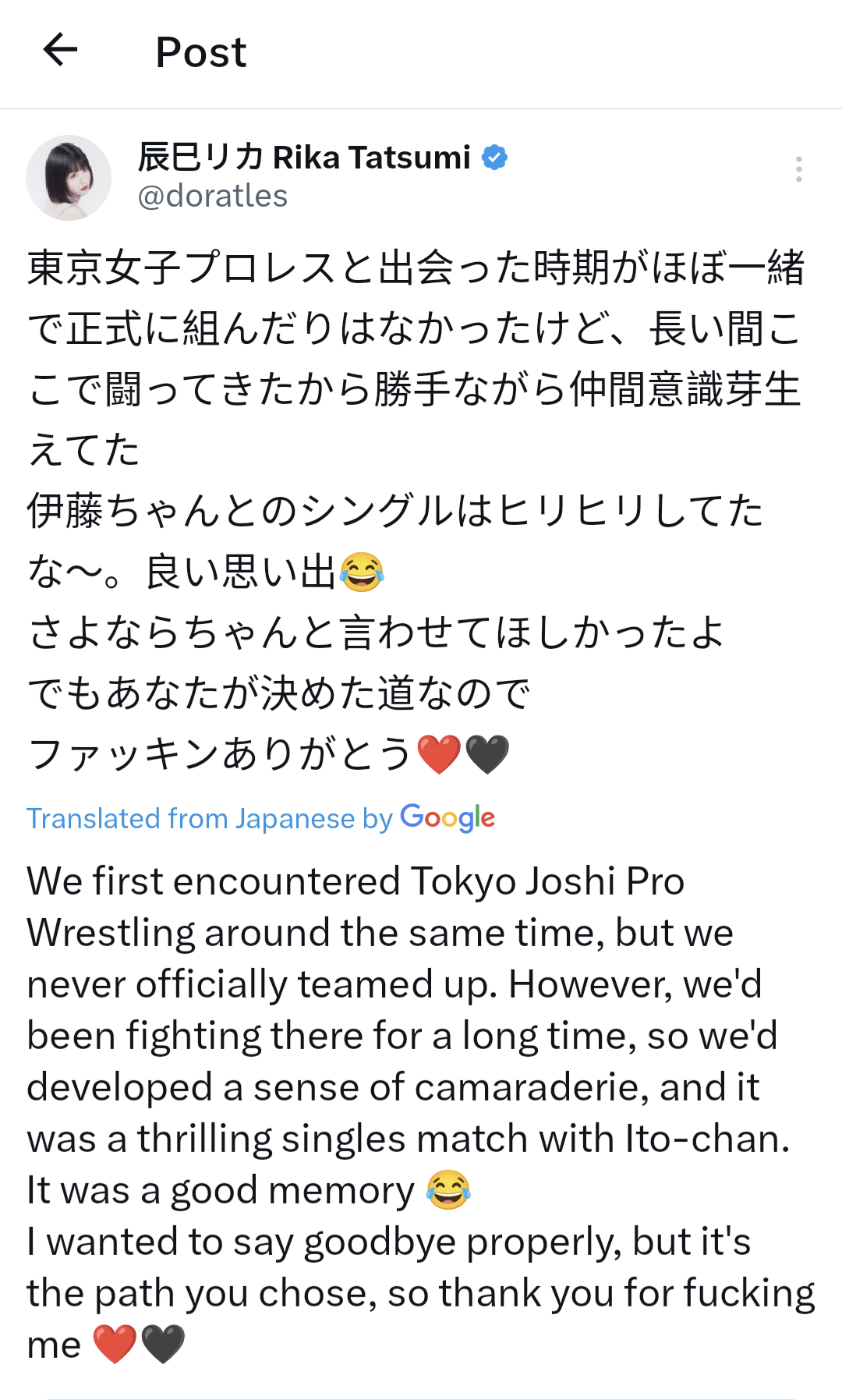Click Ito-chan in the translated text
This screenshot has height=1400, width=842.
pyautogui.click(x=706, y=1139)
